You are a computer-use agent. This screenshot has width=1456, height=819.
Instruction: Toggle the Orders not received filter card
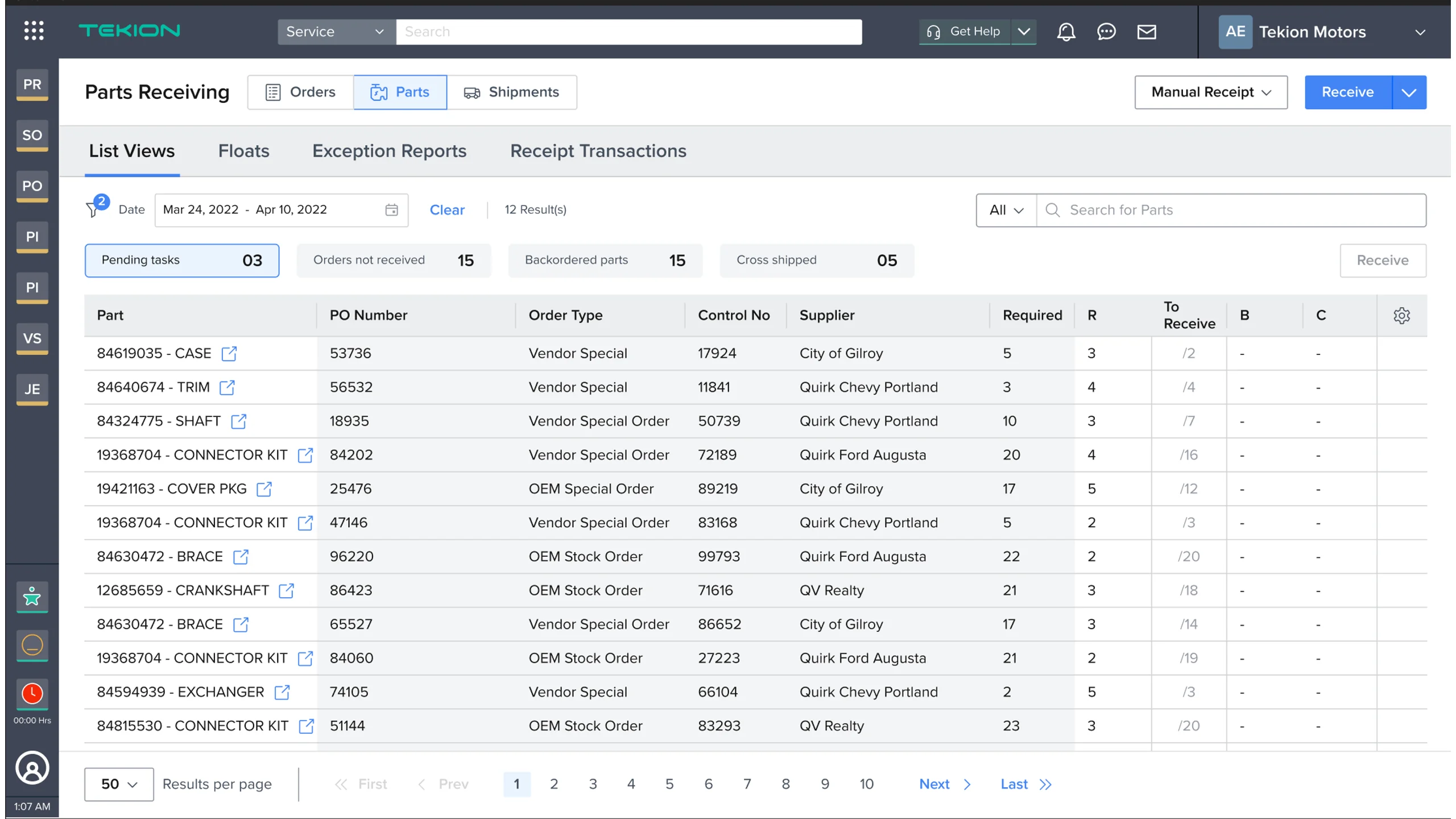(x=394, y=260)
